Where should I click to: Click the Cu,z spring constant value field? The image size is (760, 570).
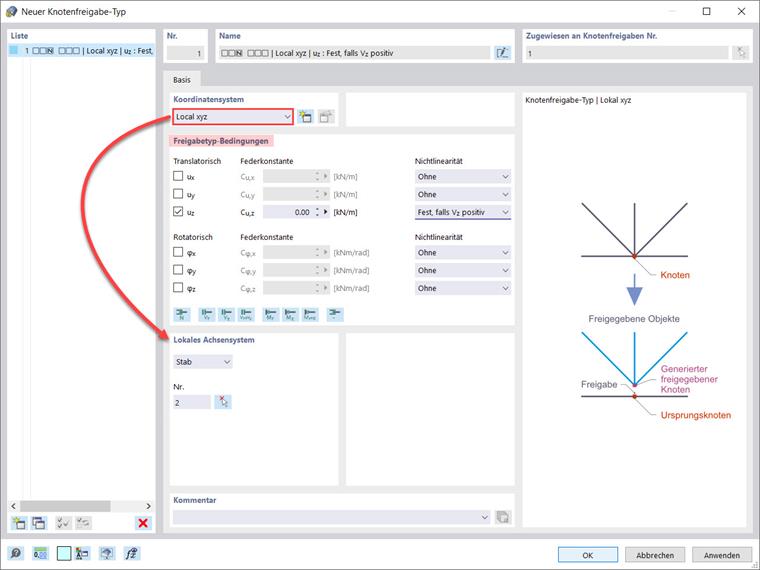tap(288, 212)
